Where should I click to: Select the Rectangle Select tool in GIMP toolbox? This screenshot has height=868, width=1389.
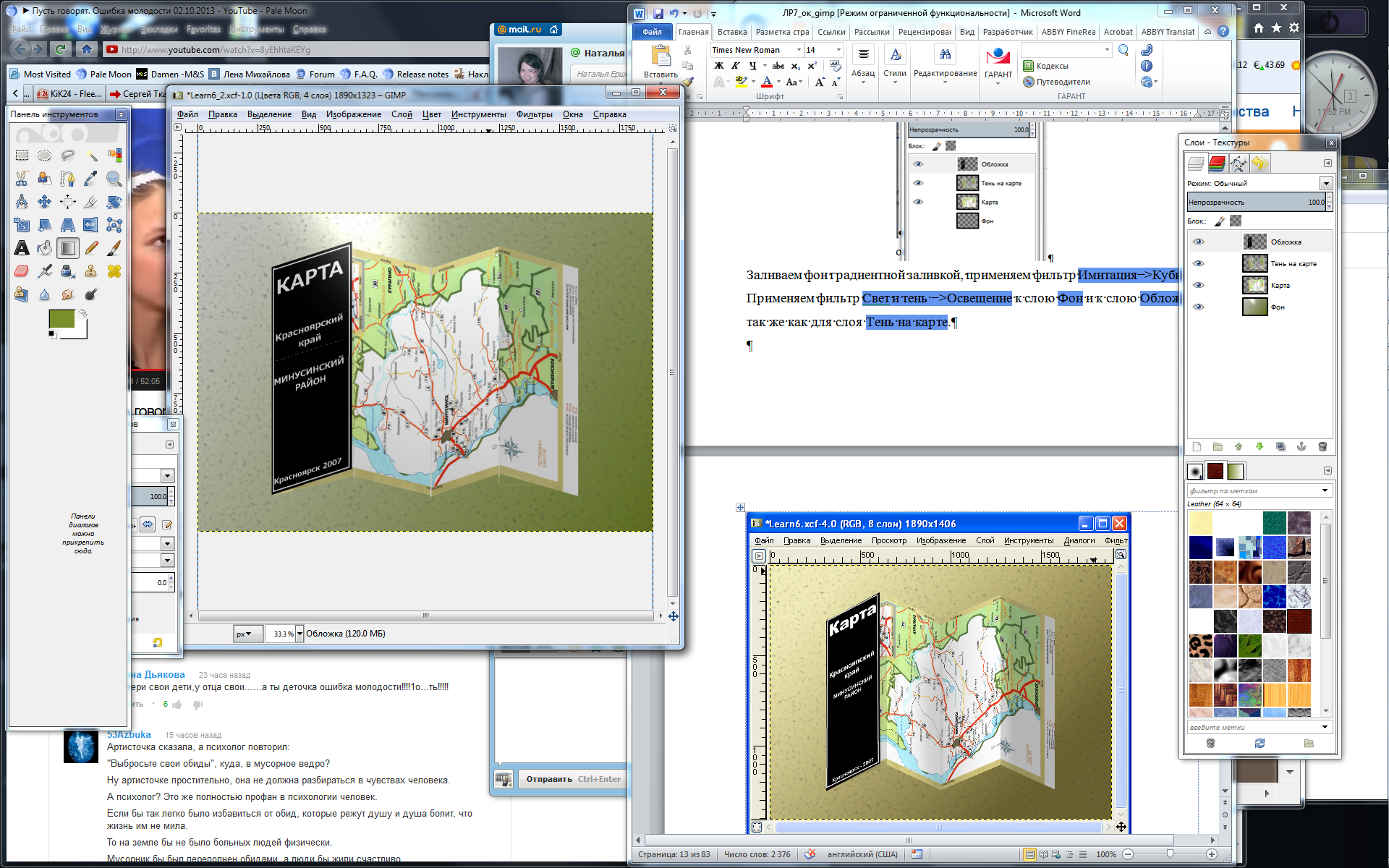[22, 156]
